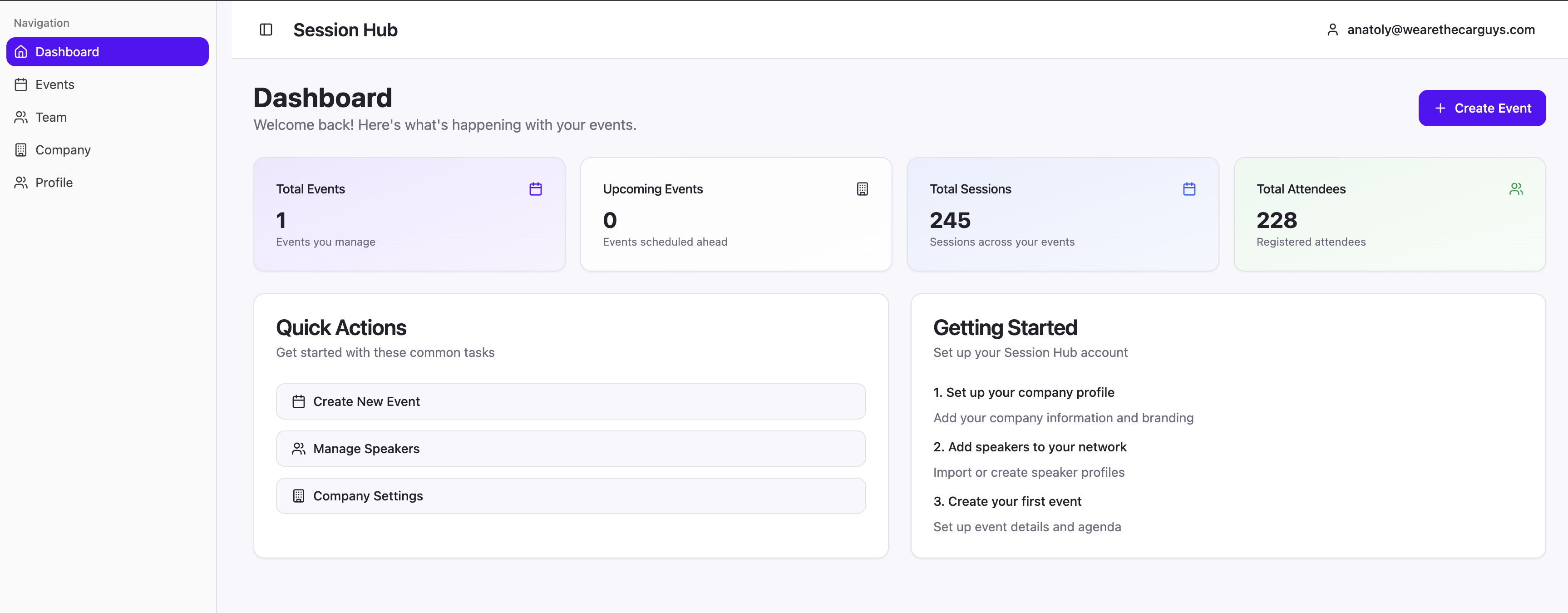This screenshot has height=613, width=1568.
Task: Click the calendar icon on the Total Events card
Action: click(536, 189)
